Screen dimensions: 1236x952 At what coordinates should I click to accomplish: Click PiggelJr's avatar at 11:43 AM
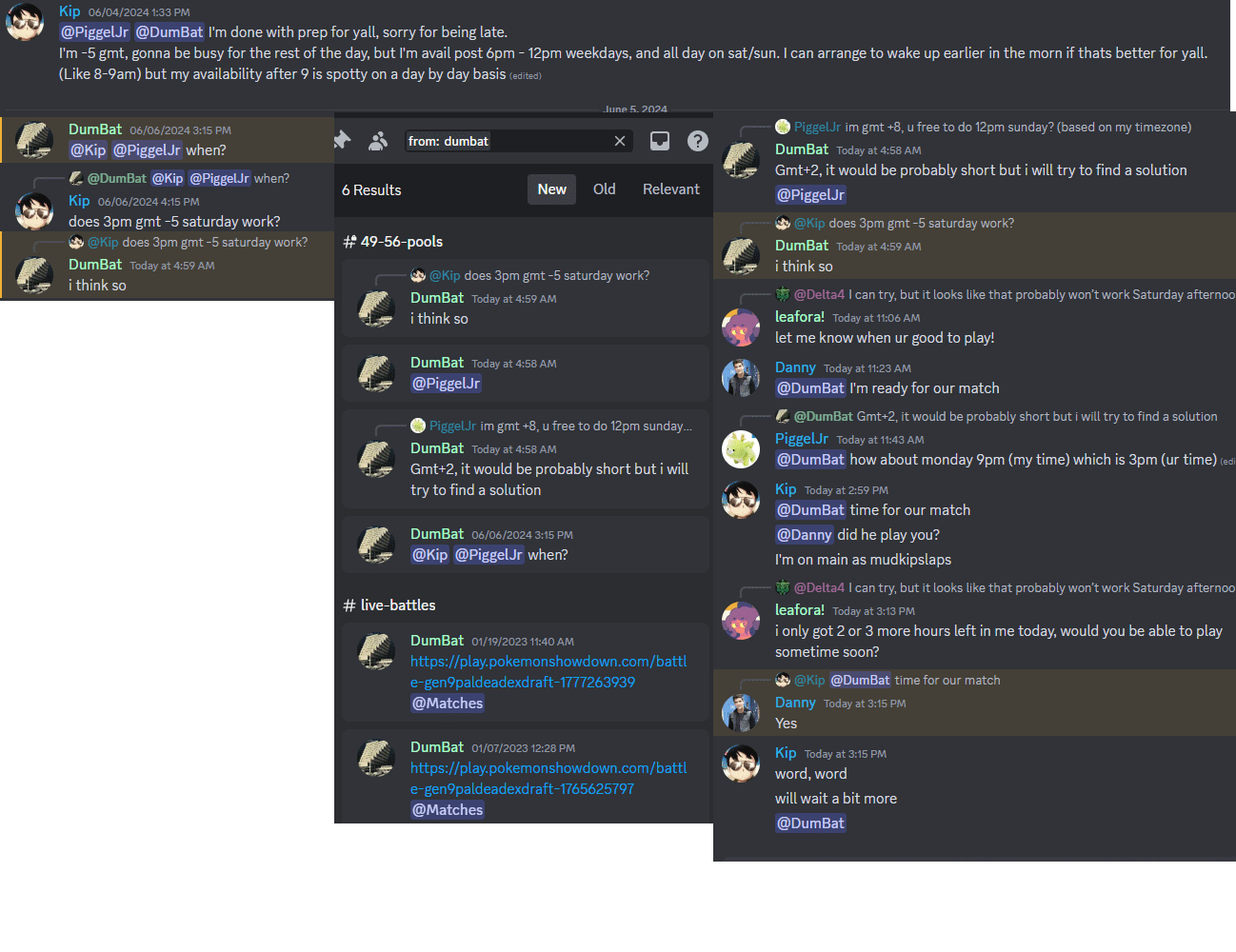click(x=741, y=449)
